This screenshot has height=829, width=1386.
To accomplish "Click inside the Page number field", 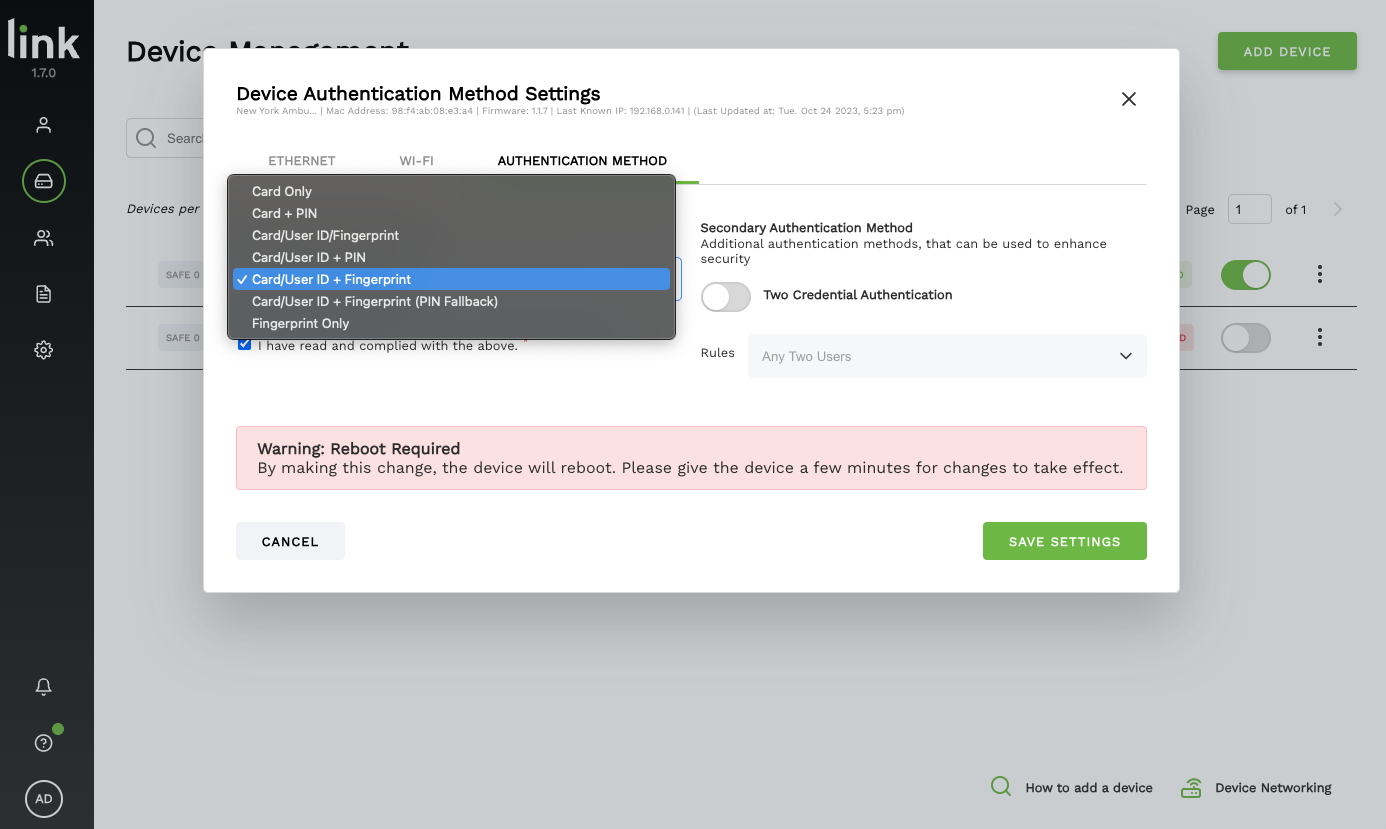I will (1249, 209).
